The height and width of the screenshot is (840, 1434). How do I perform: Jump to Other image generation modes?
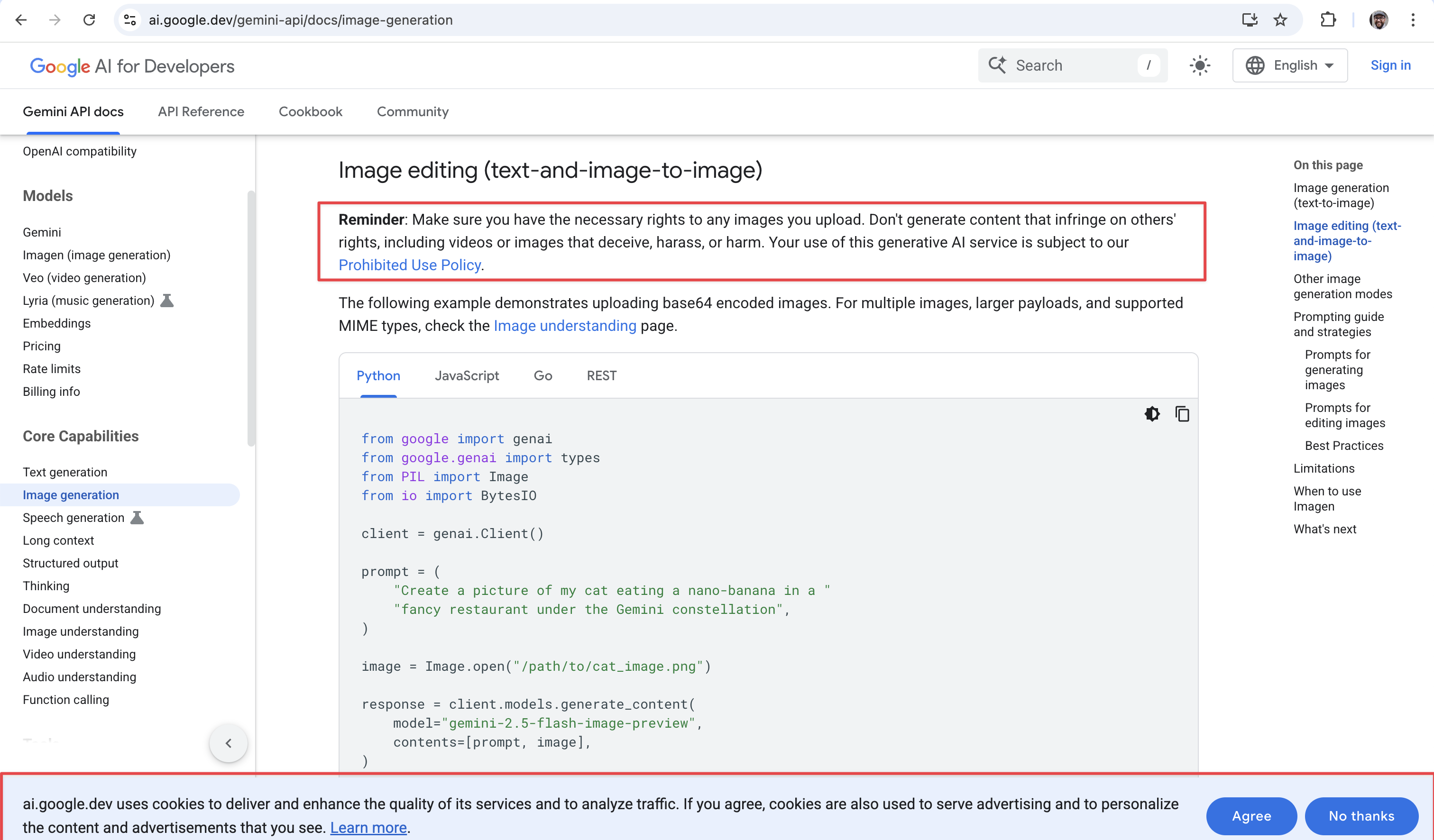[1343, 286]
